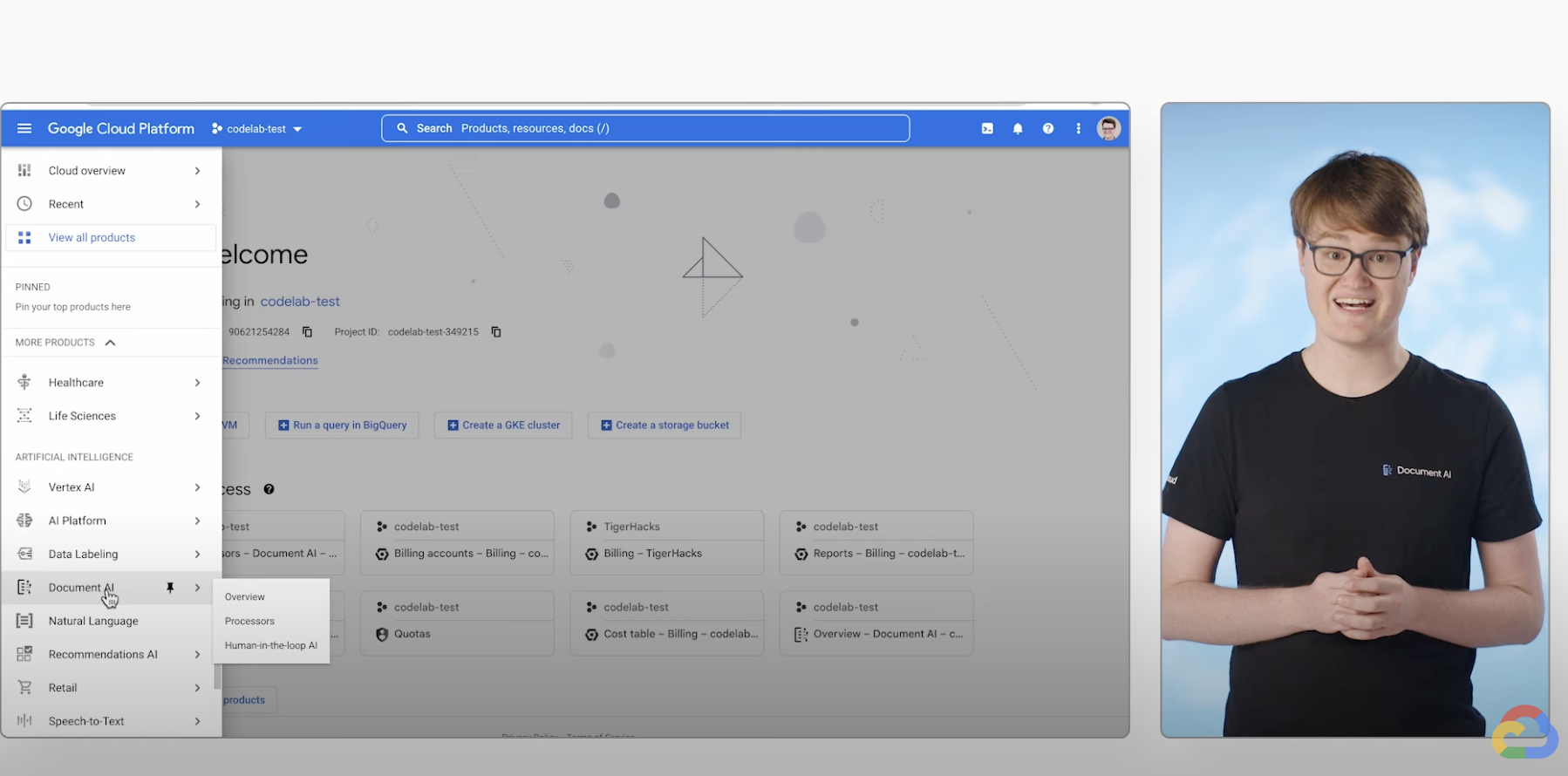Click the user account avatar
The width and height of the screenshot is (1568, 776).
coord(1108,128)
